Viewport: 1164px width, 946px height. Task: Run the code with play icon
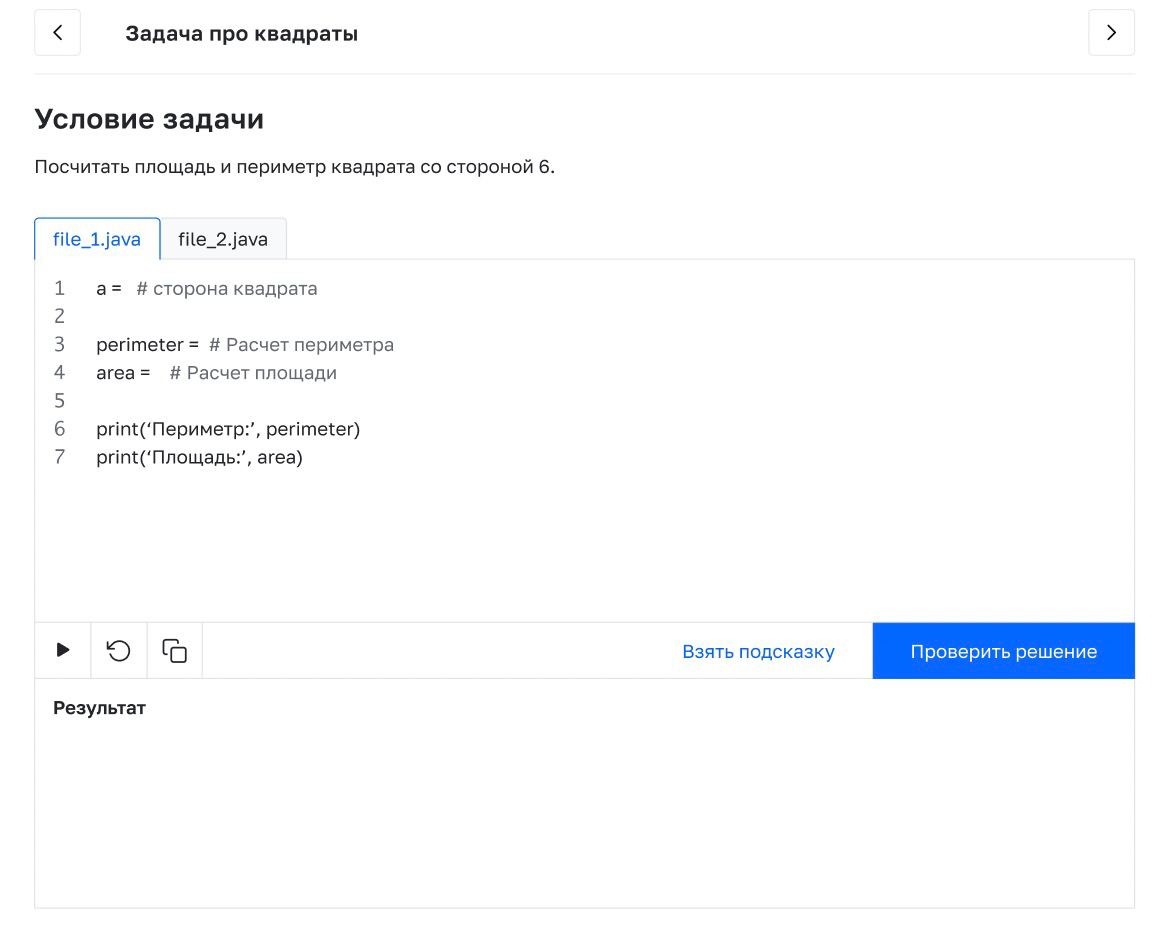(63, 650)
